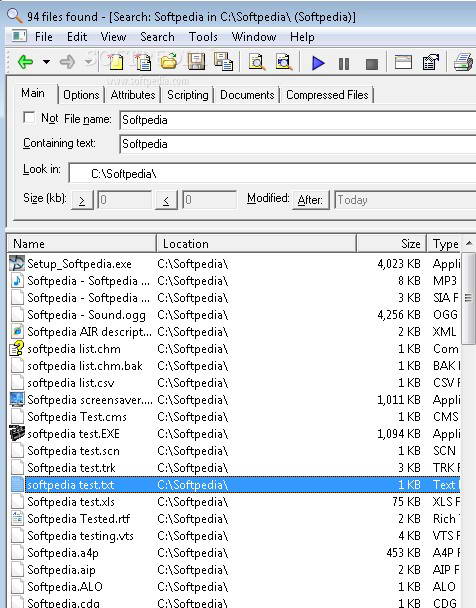This screenshot has height=608, width=476.
Task: Click the size greater-than button
Action: [82, 200]
